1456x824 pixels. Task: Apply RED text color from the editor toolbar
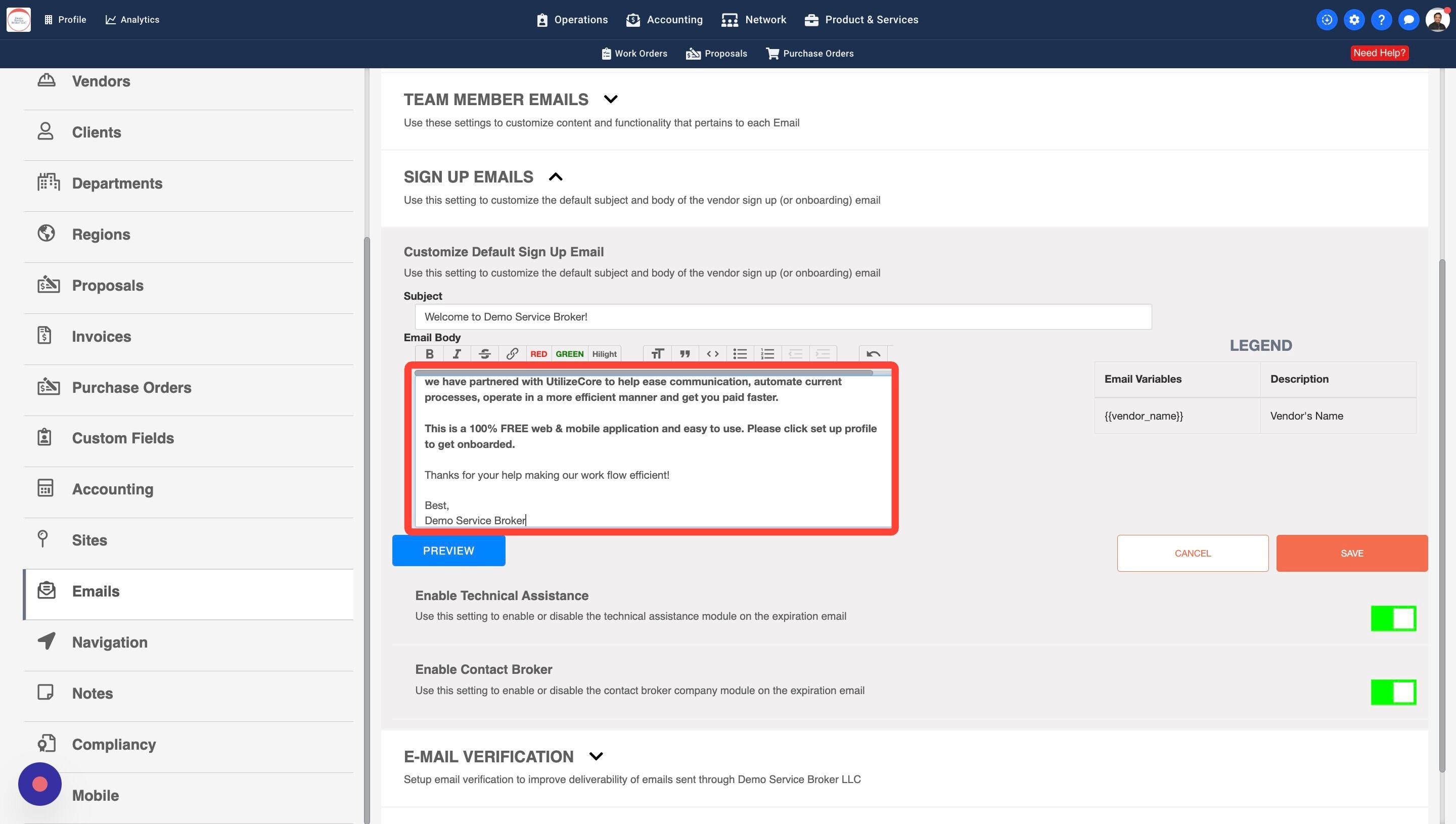[x=538, y=354]
